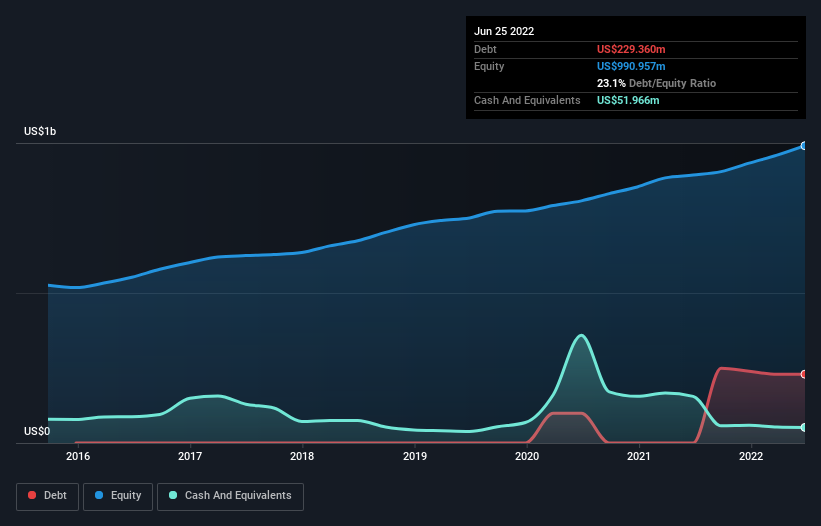Click the US$229.360m debt value

click(631, 49)
